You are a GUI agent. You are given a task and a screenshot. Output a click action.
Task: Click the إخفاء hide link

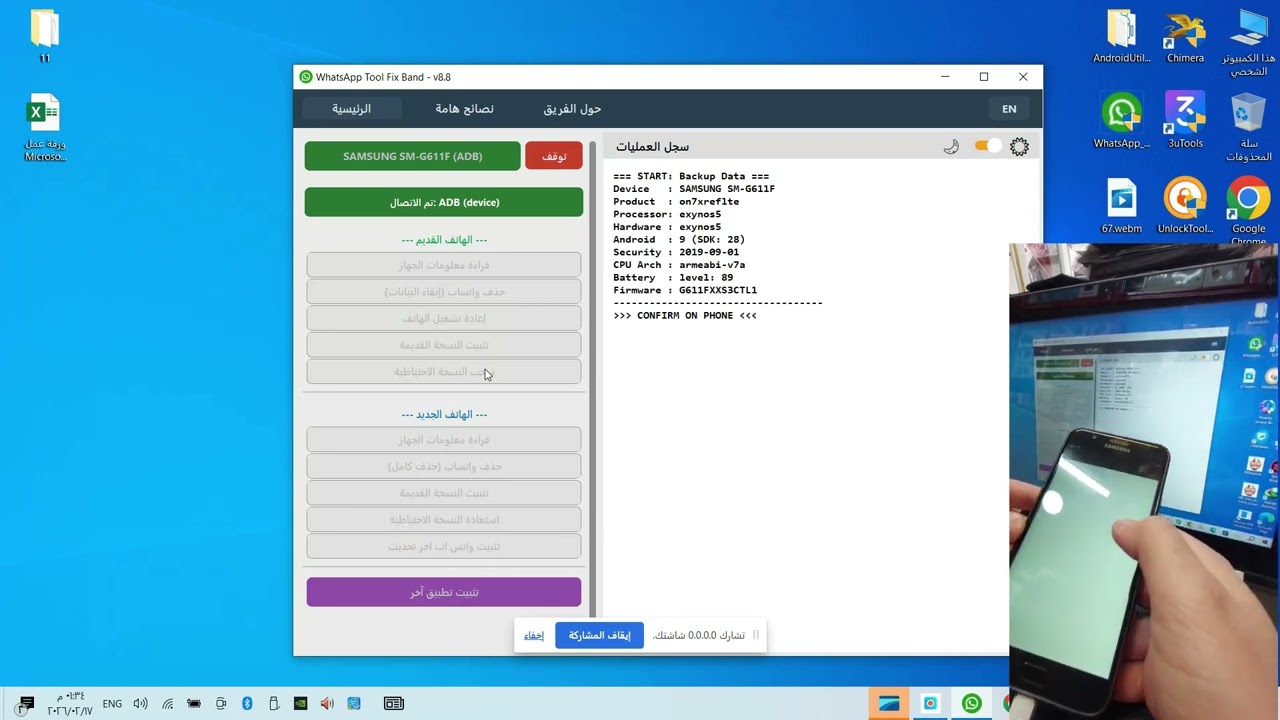point(534,635)
